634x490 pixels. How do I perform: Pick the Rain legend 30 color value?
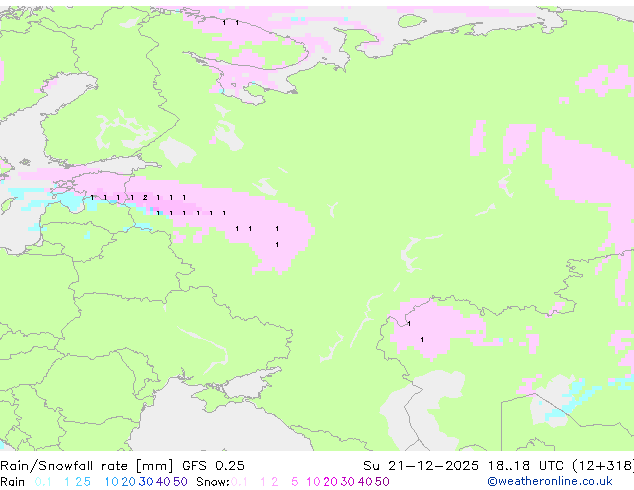[x=146, y=482]
